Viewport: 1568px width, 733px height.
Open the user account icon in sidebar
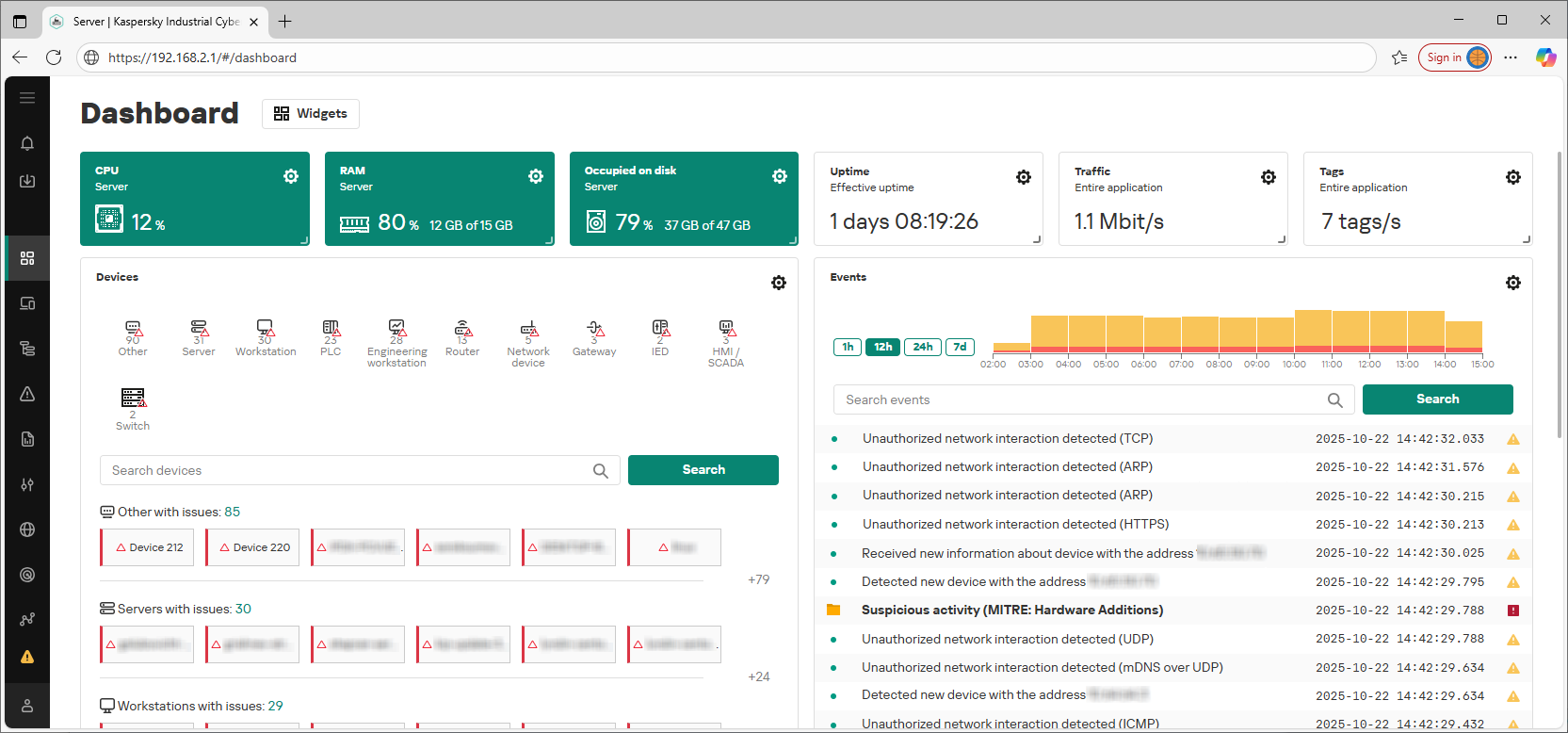click(27, 706)
